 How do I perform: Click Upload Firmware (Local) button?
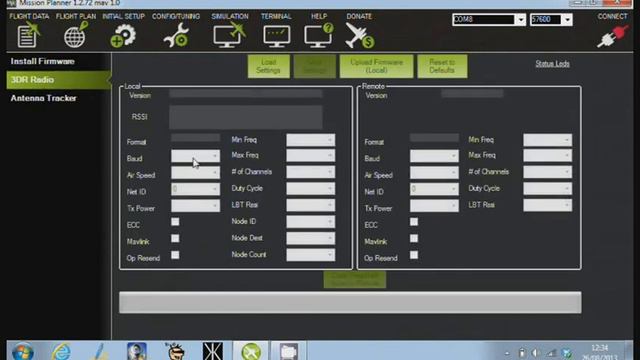pos(376,66)
